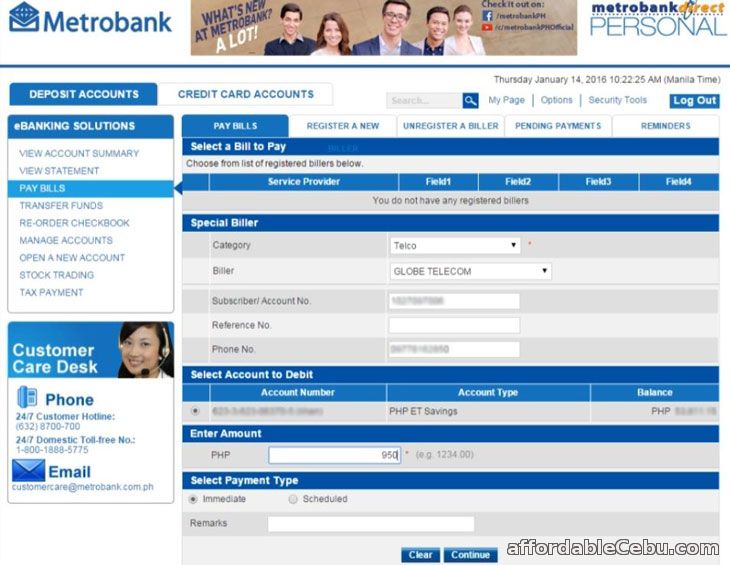Open the Biller dropdown showing GLOBE TELECOM
This screenshot has height=565, width=730.
pos(471,271)
